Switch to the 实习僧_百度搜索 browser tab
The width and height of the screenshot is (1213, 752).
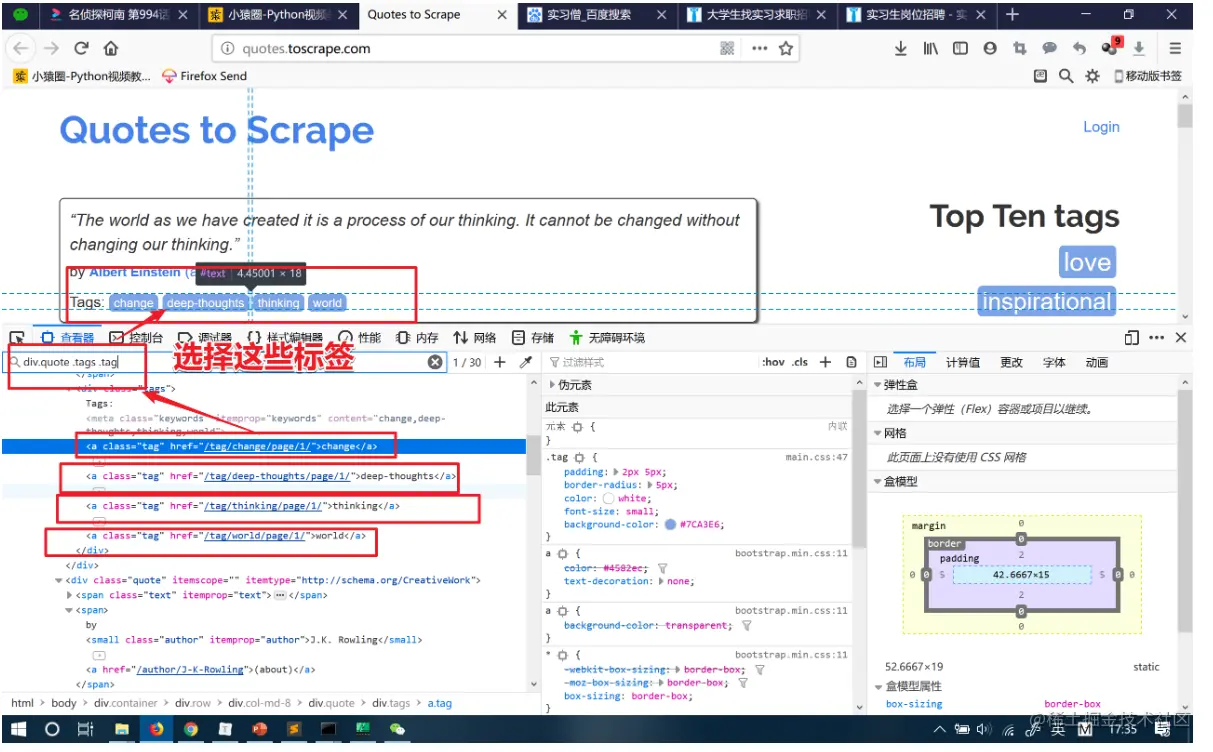pyautogui.click(x=595, y=14)
